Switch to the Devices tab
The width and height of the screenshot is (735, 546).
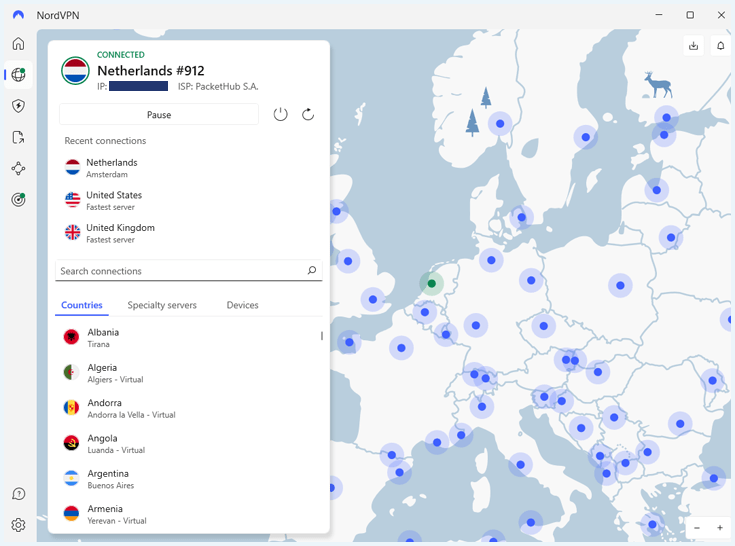242,305
